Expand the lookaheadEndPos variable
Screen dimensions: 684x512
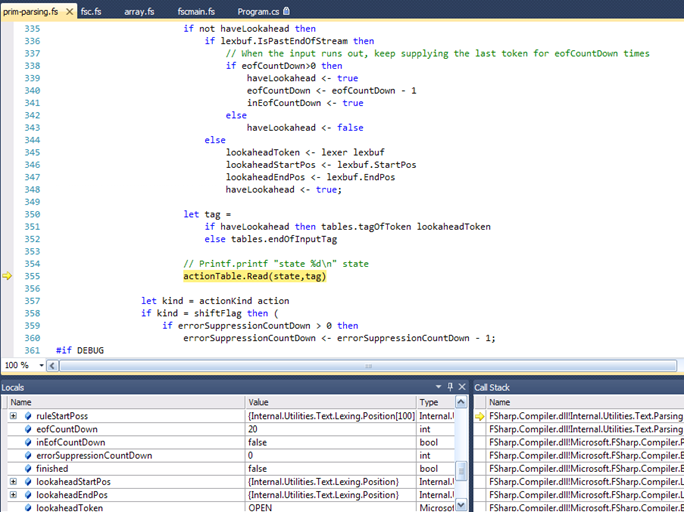[13, 495]
